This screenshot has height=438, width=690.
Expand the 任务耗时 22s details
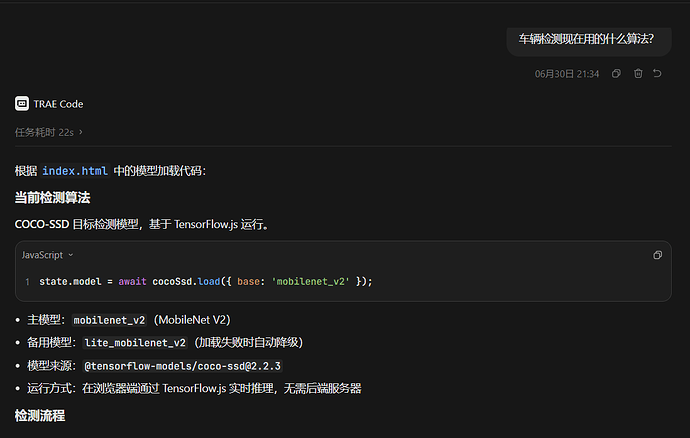[x=48, y=132]
